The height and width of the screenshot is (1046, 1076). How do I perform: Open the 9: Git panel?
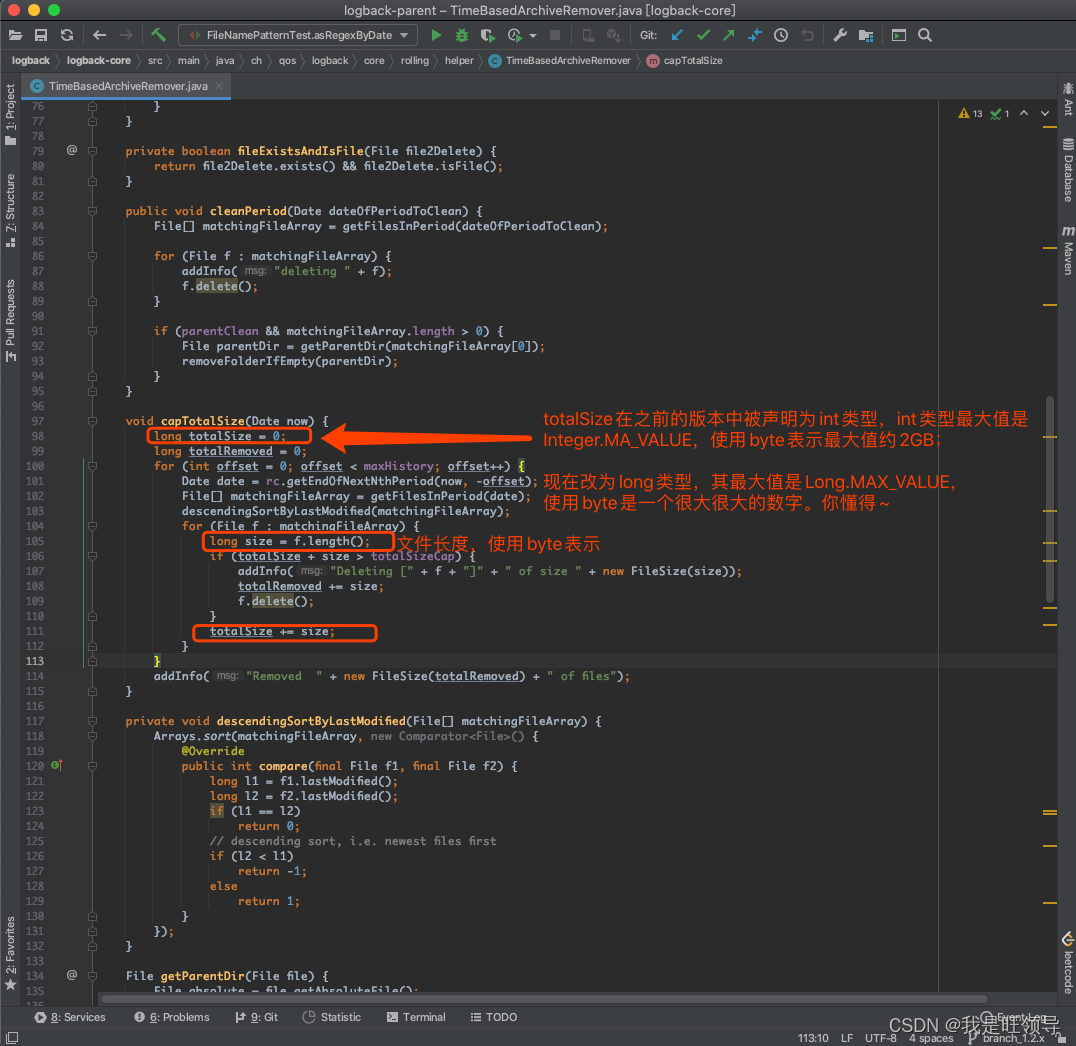(257, 1017)
